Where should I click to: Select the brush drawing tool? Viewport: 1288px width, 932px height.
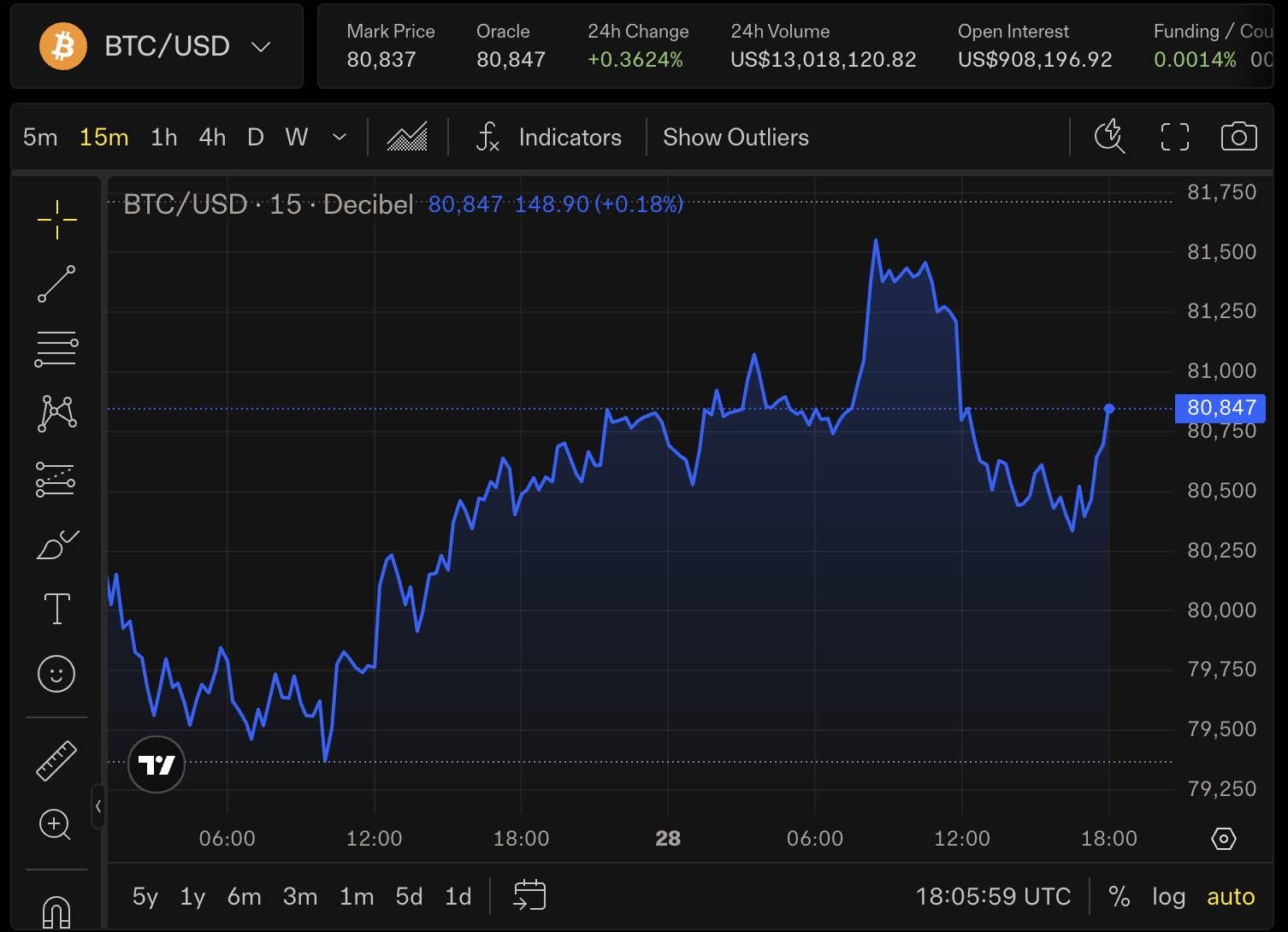[x=56, y=545]
